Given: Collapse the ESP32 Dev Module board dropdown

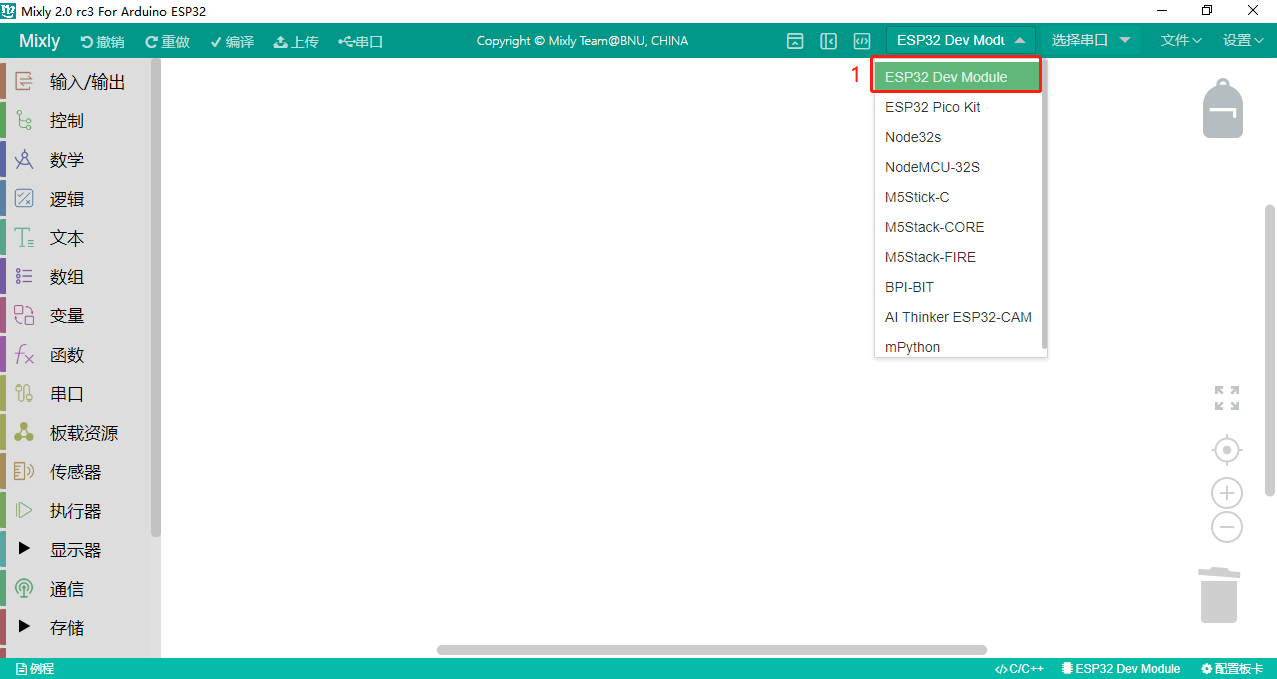Looking at the screenshot, I should click(x=961, y=41).
